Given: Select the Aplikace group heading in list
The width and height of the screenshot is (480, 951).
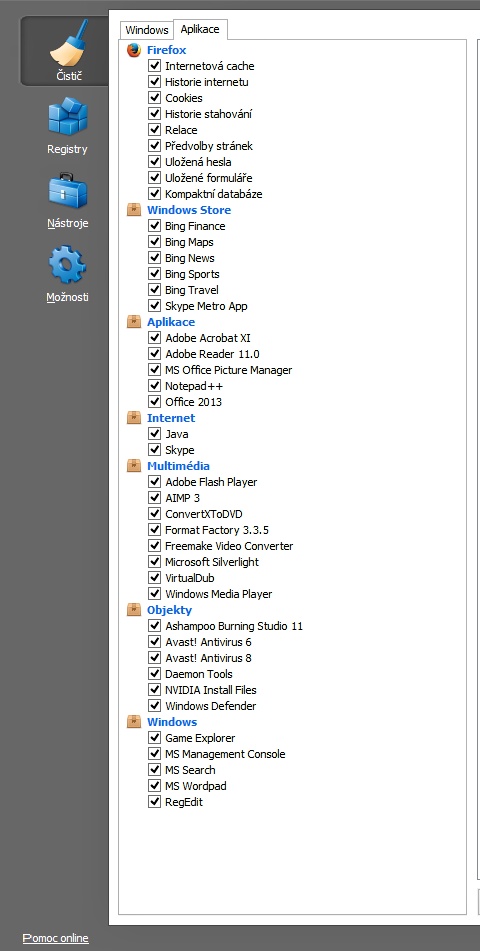Looking at the screenshot, I should (171, 322).
